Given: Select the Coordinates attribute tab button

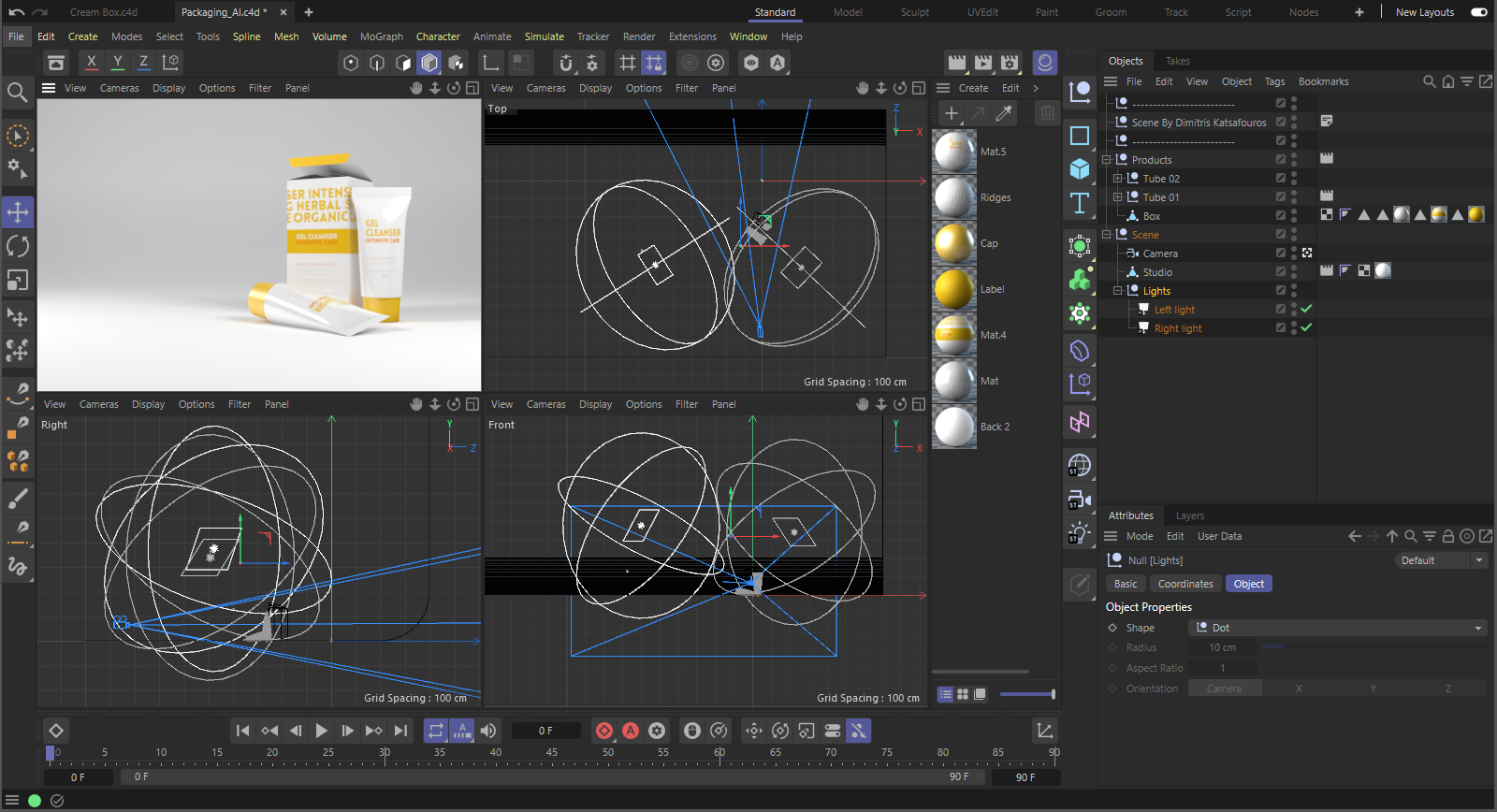Looking at the screenshot, I should (x=1185, y=584).
